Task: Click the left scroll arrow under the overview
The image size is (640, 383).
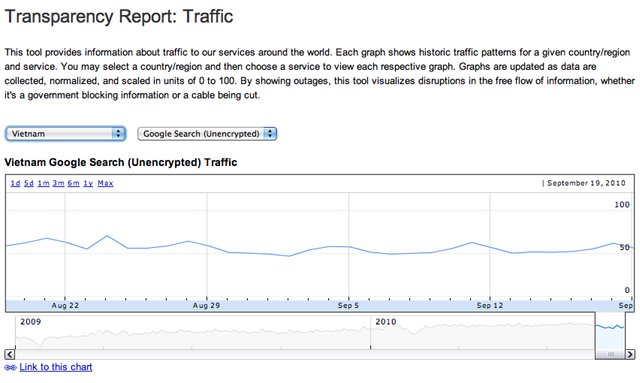Action: point(10,354)
